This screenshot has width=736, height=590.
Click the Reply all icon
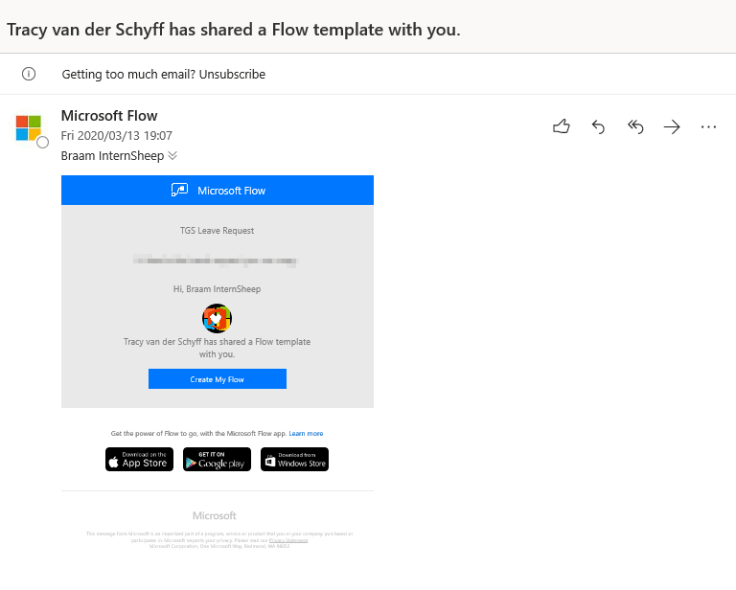click(635, 126)
